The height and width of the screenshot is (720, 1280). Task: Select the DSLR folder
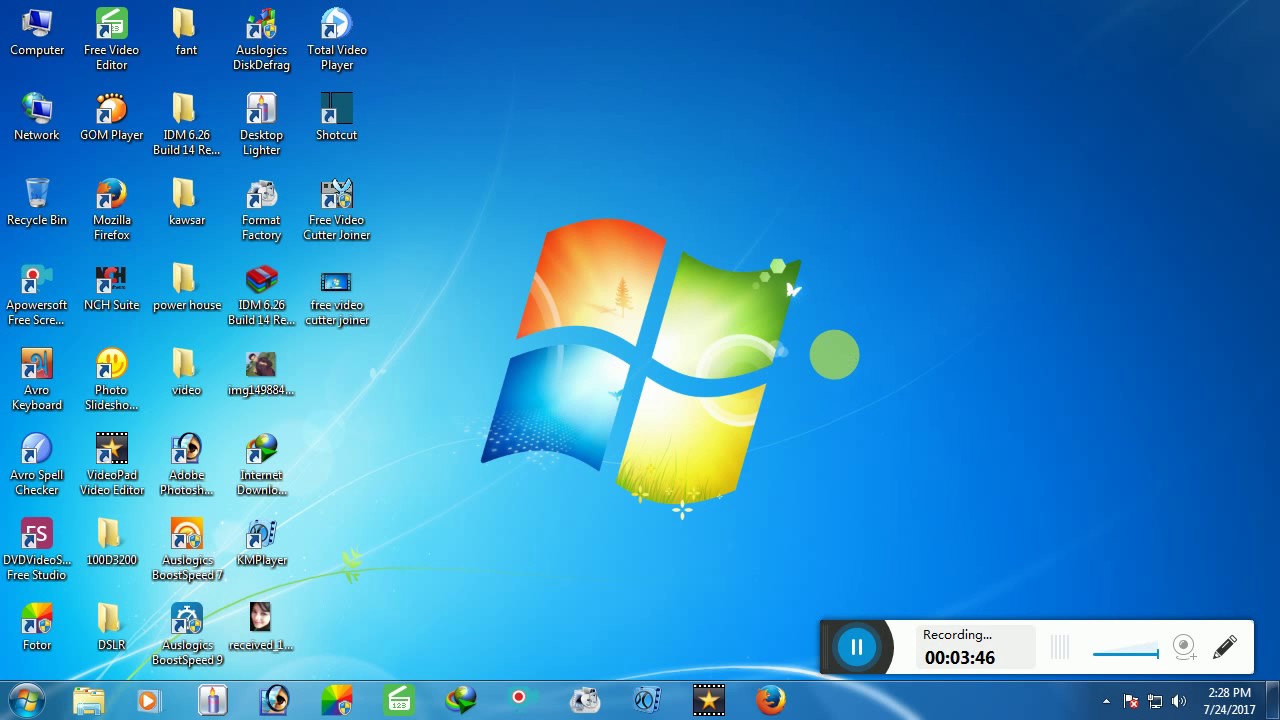[111, 628]
